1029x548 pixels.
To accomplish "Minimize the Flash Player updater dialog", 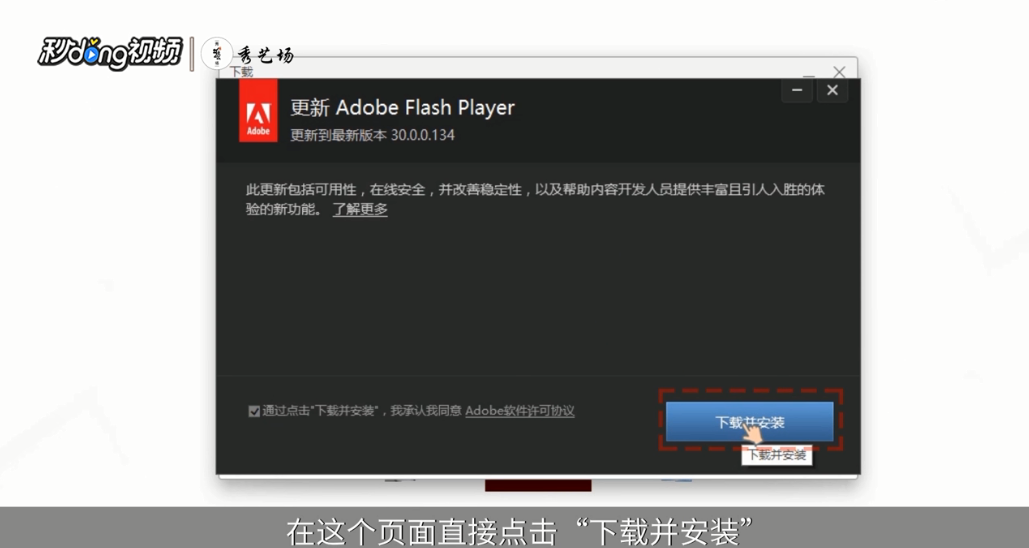I will 797,91.
